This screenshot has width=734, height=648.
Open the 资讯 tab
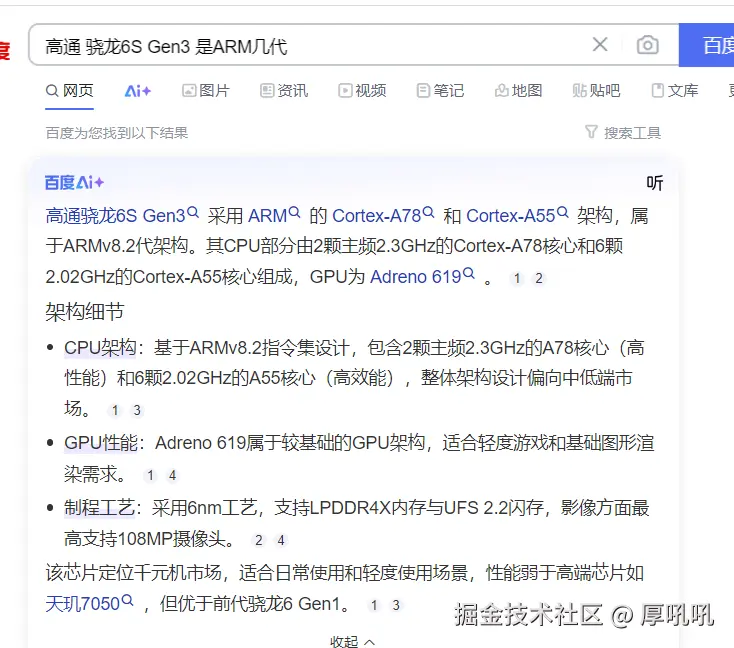tap(284, 90)
